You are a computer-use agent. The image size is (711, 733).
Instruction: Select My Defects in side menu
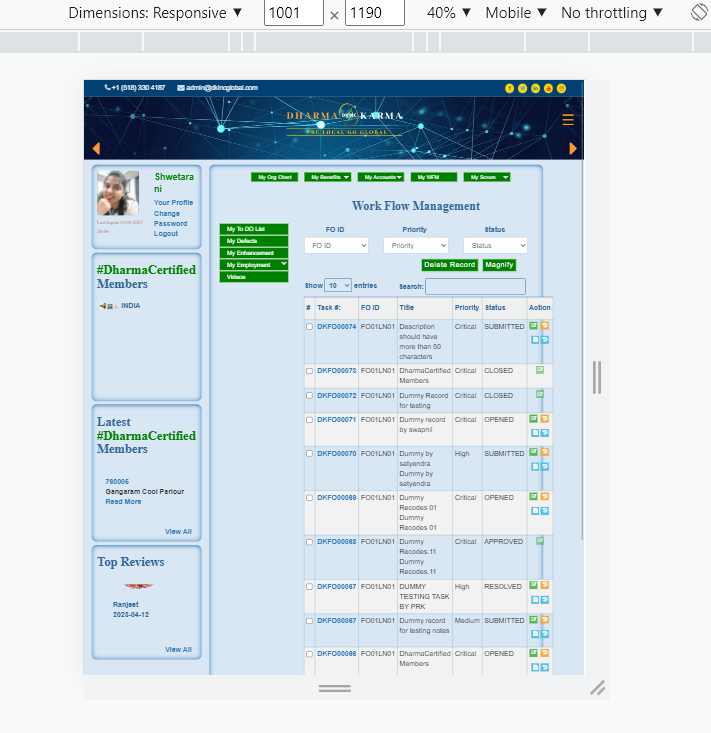(x=253, y=241)
